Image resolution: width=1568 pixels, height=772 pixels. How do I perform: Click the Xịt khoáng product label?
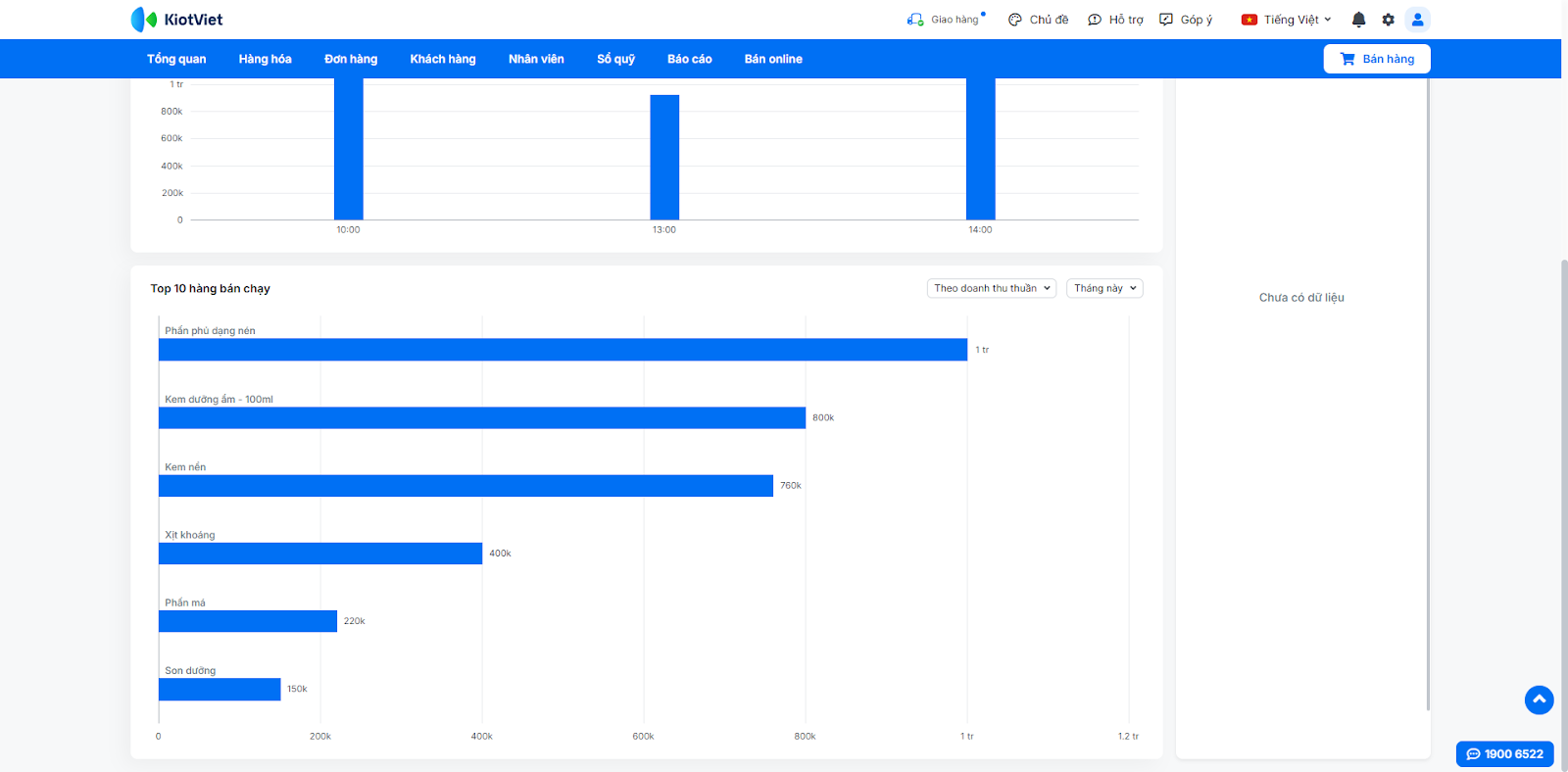[190, 535]
